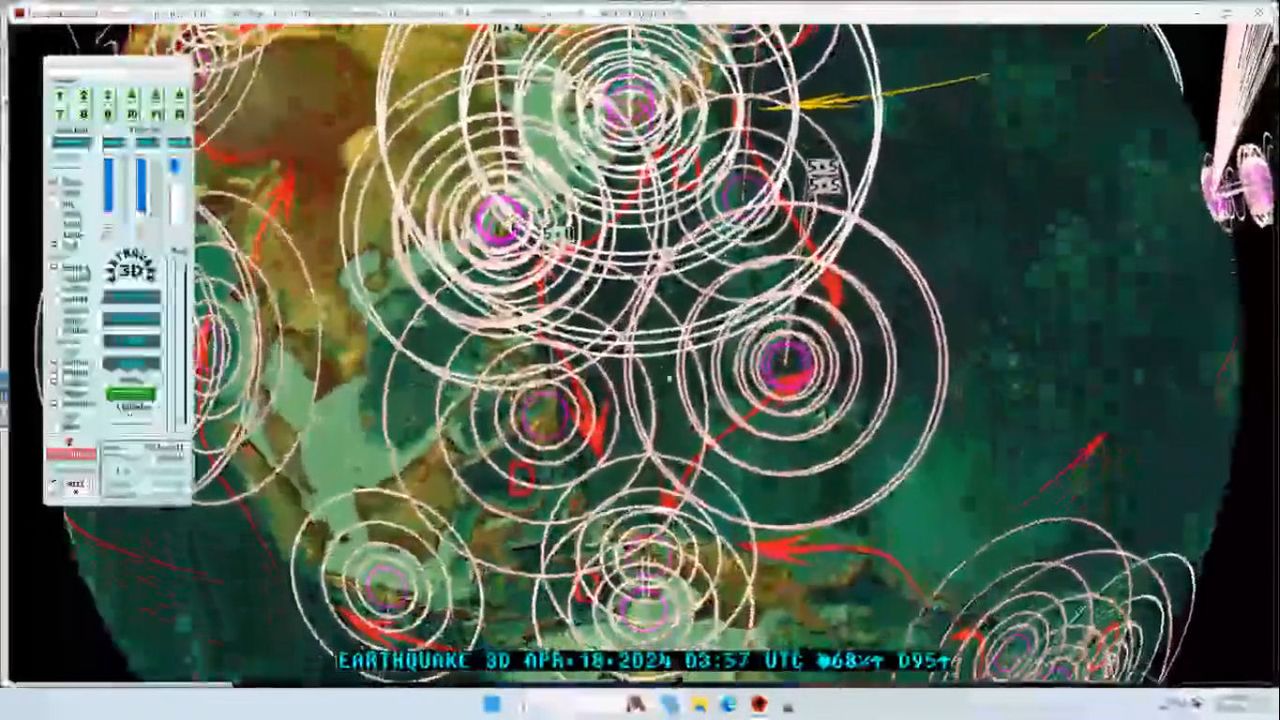
Task: Click the Earthquake 3D date and time readout
Action: click(x=640, y=661)
